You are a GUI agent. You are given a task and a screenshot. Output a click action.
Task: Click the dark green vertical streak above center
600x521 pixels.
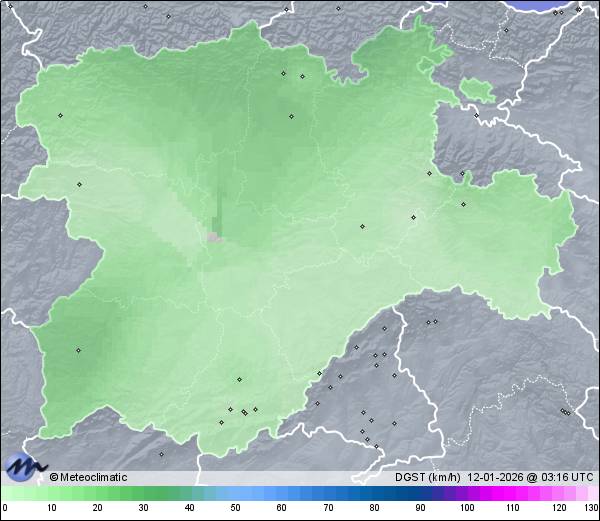click(220, 205)
